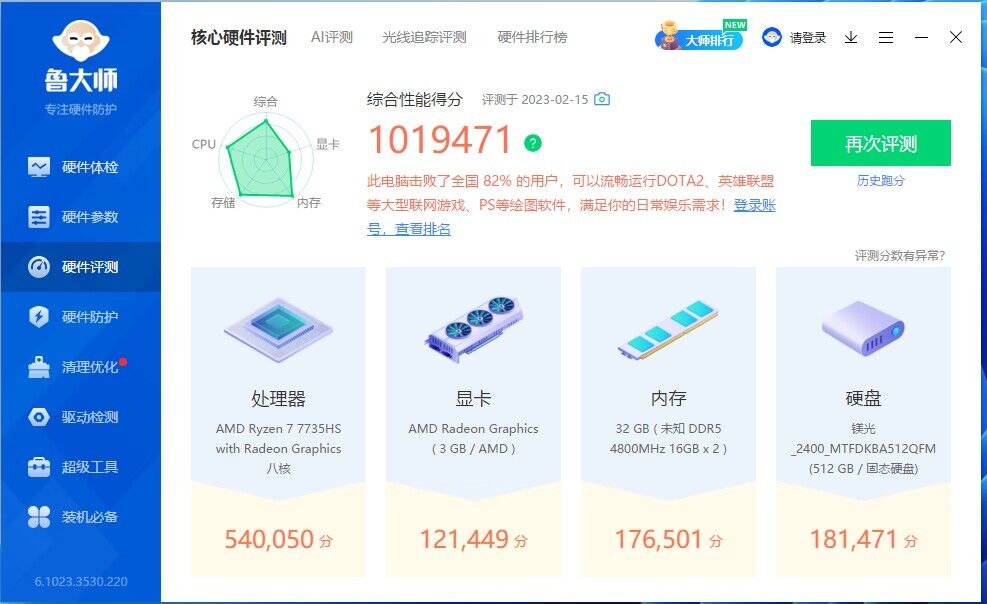Open the 驱动检测 driver detection panel
This screenshot has width=987, height=604.
(x=80, y=416)
